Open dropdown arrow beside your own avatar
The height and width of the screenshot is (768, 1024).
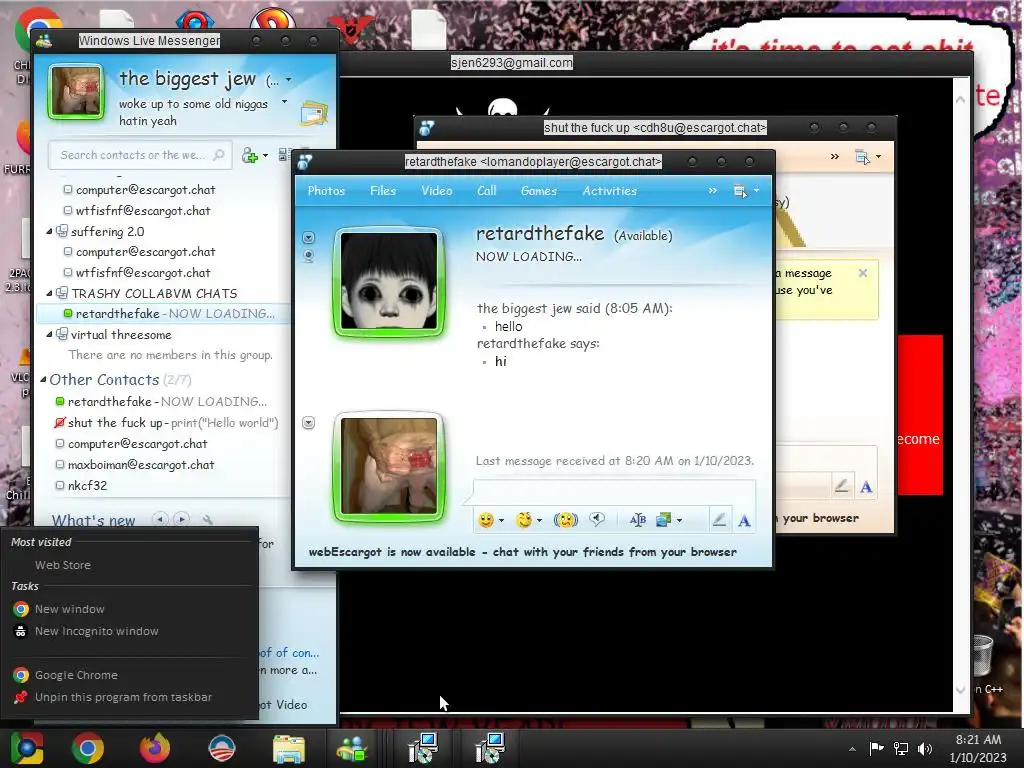point(309,423)
